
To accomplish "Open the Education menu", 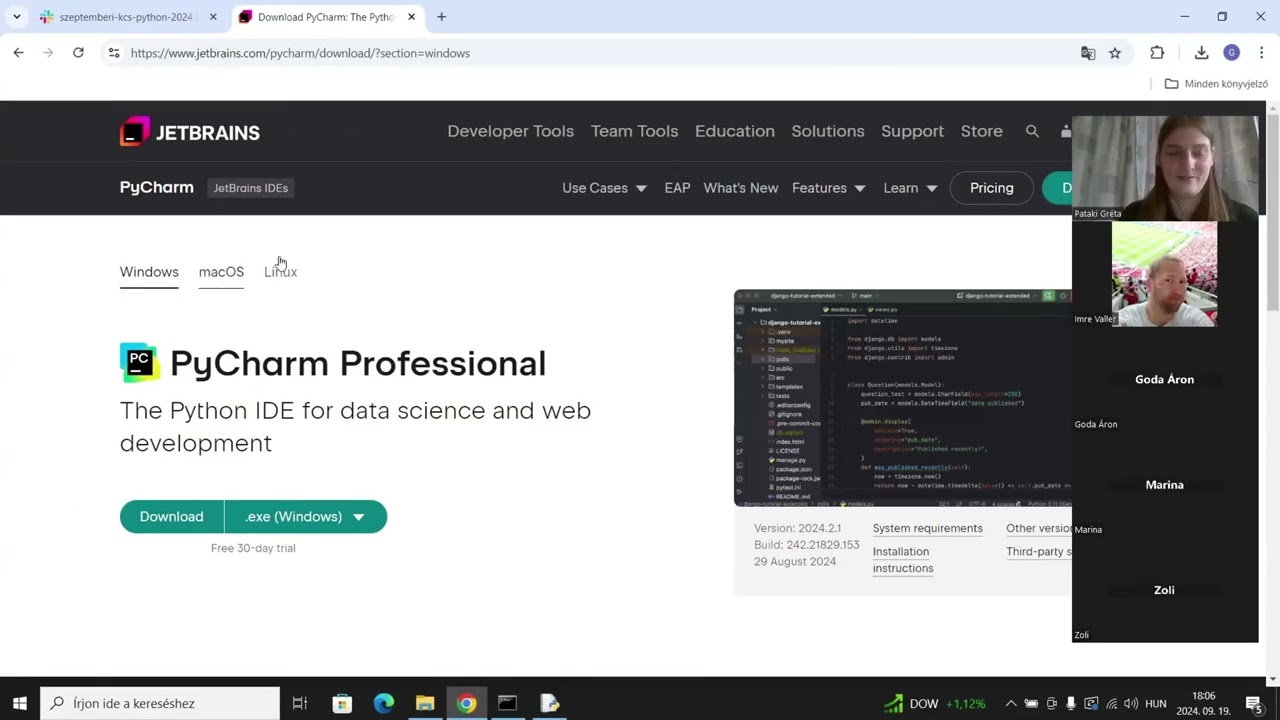I will pyautogui.click(x=734, y=131).
